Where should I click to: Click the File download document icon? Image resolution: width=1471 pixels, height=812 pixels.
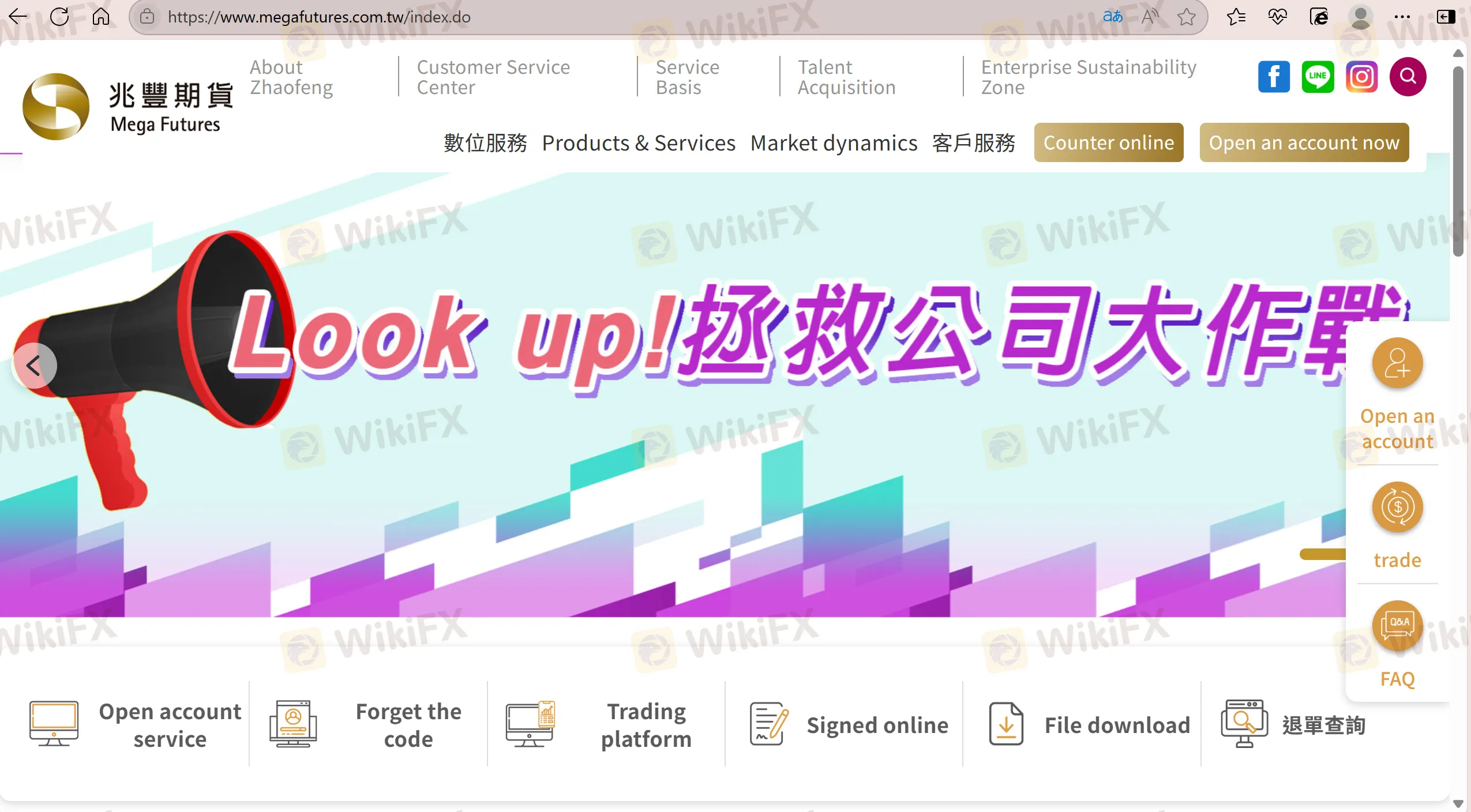[1005, 724]
